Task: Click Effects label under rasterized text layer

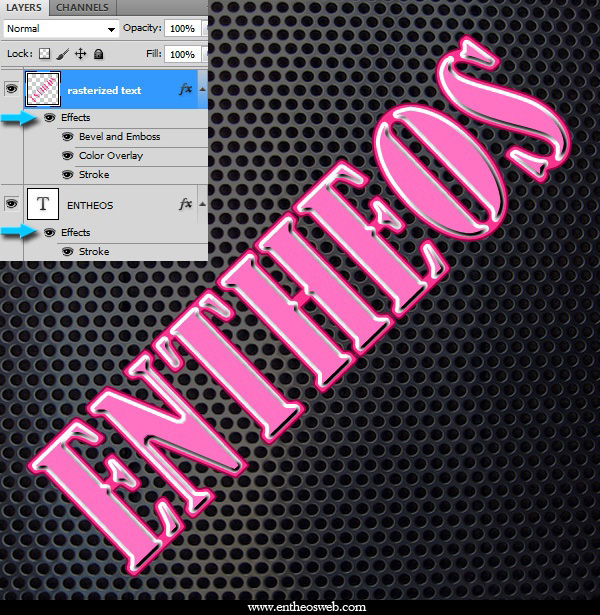Action: (76, 117)
